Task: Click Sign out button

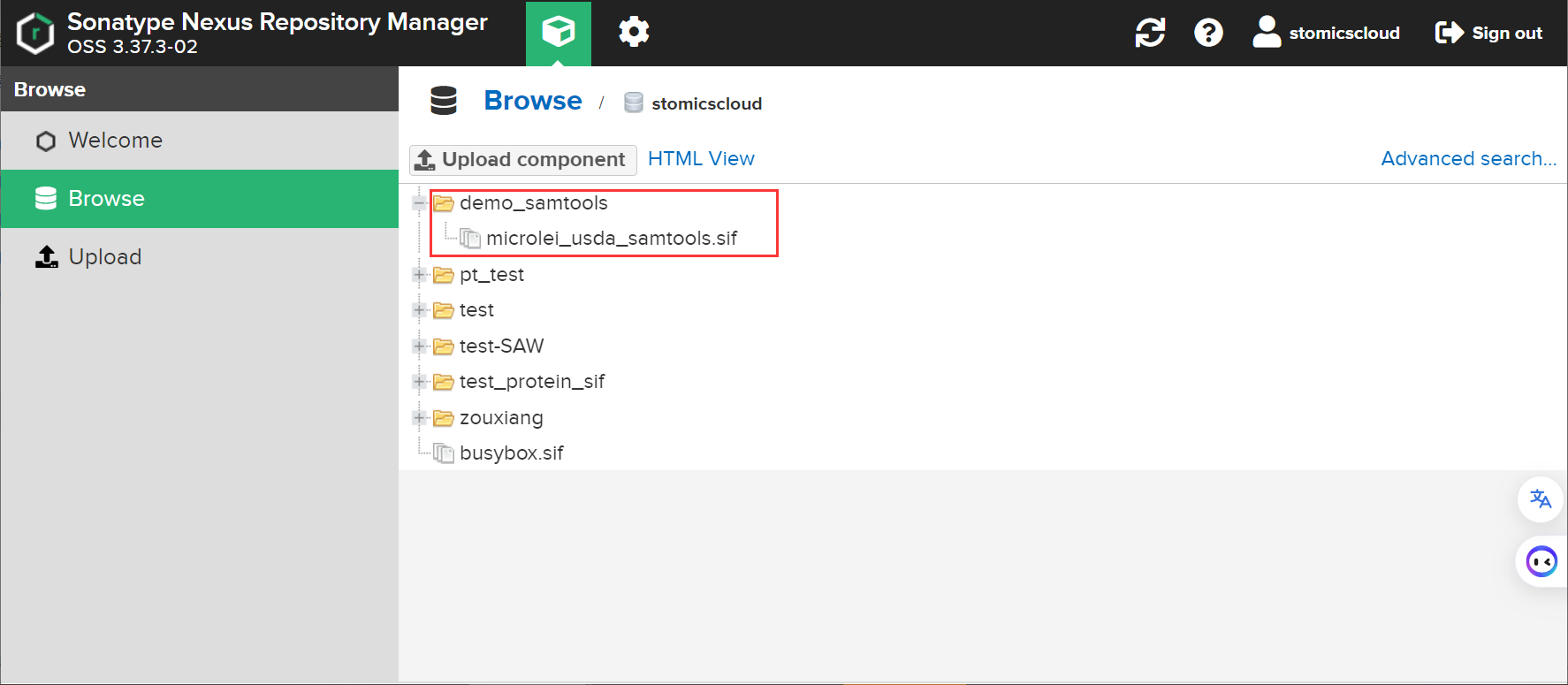Action: click(x=1488, y=33)
